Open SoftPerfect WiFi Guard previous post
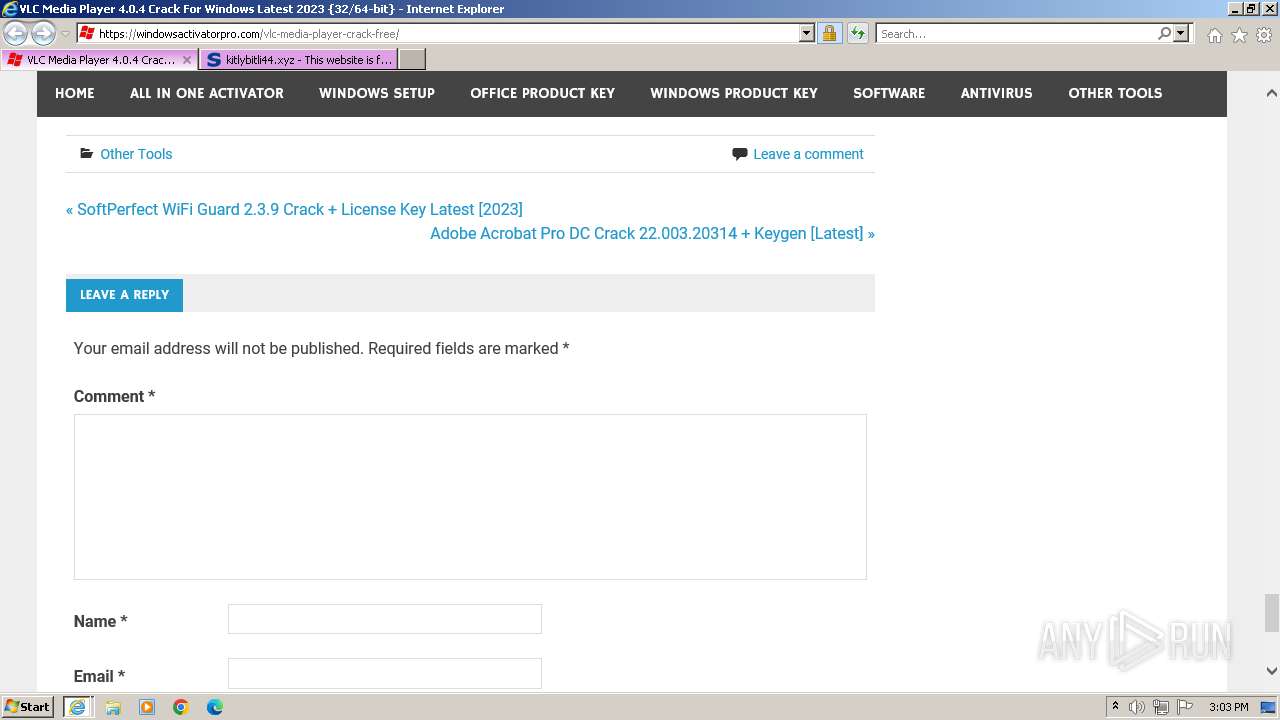1280x720 pixels. (294, 209)
